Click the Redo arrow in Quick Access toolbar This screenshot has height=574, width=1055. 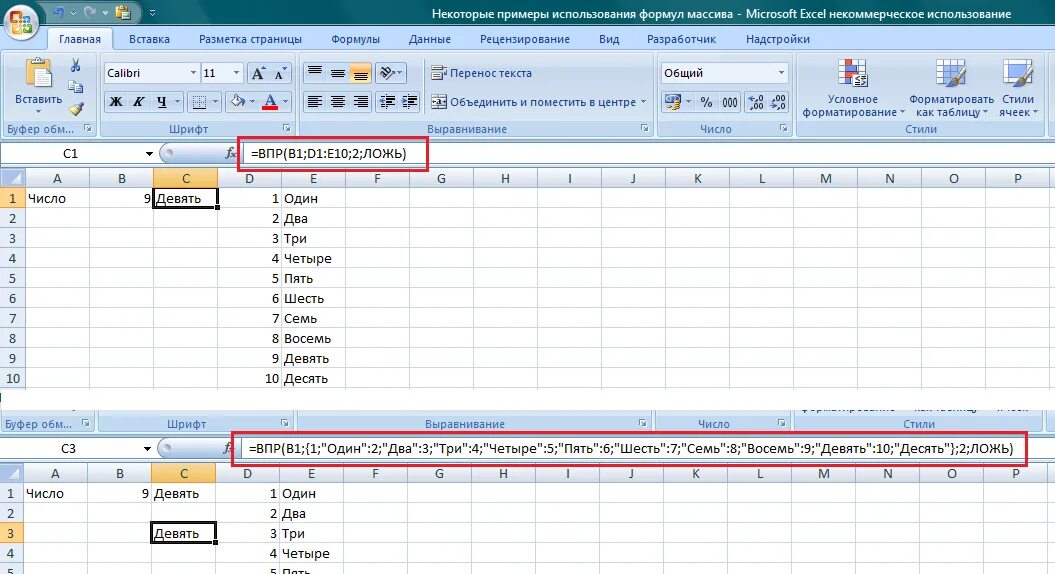pos(91,13)
